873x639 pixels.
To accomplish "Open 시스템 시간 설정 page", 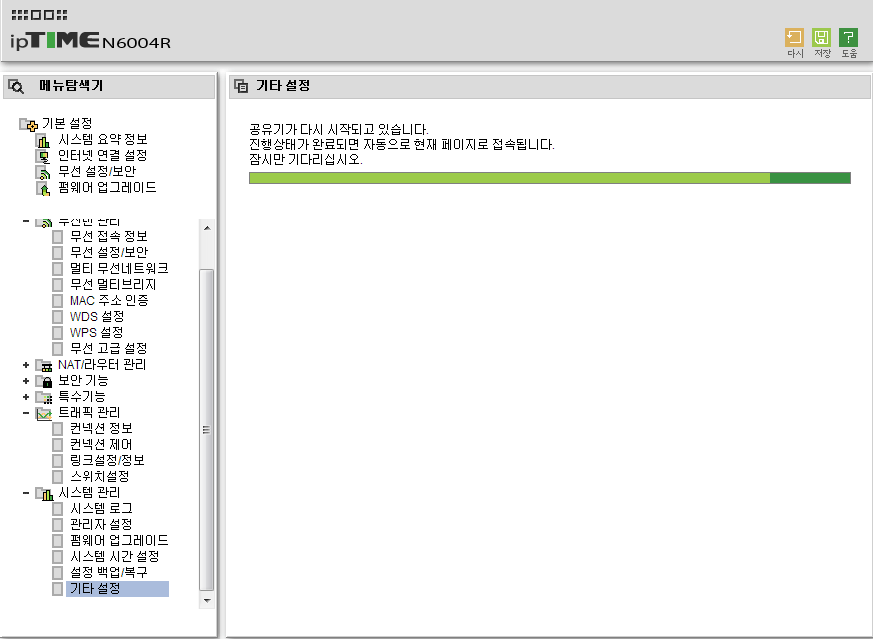I will 115,557.
